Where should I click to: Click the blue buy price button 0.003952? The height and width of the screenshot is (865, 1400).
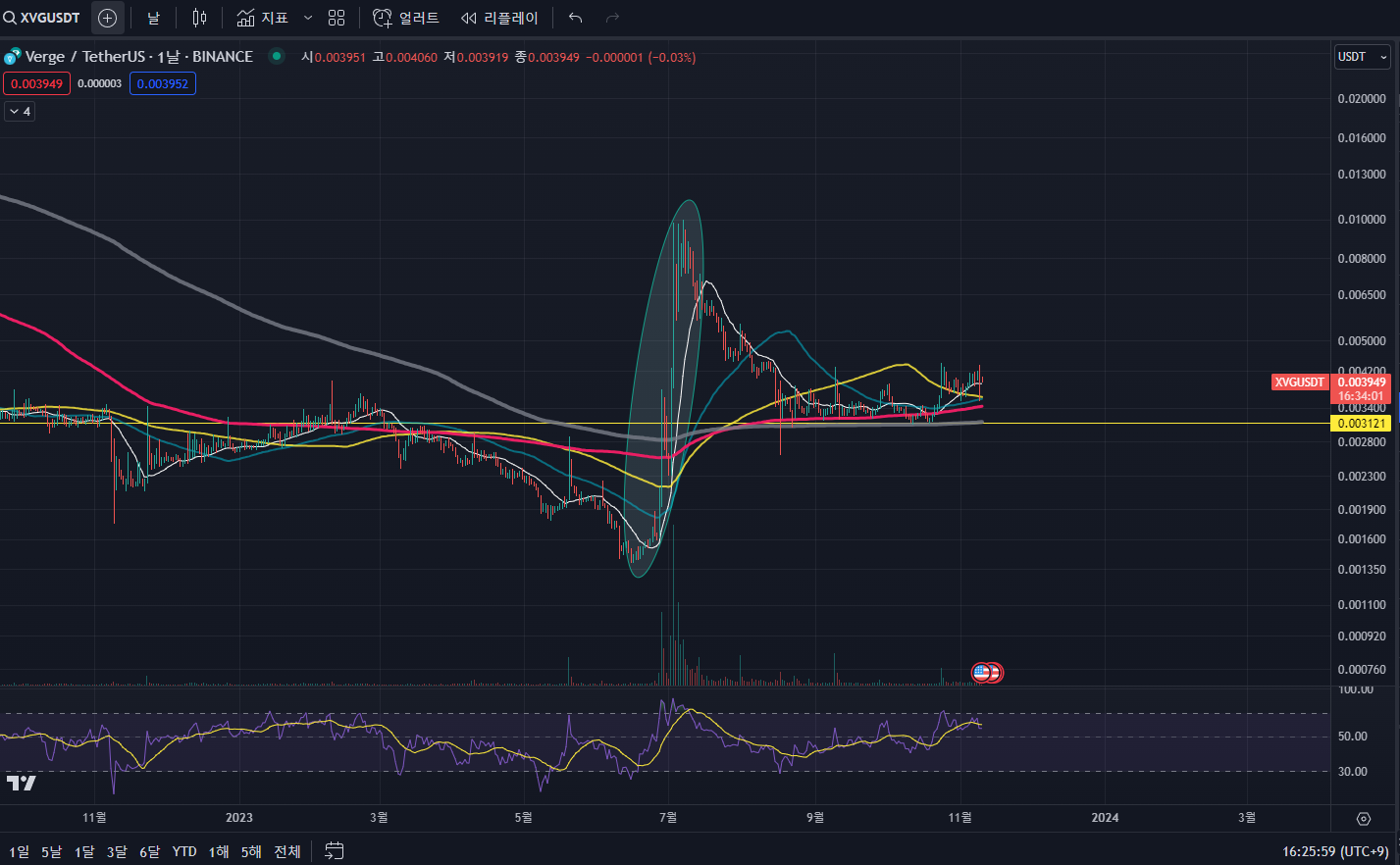pyautogui.click(x=162, y=83)
